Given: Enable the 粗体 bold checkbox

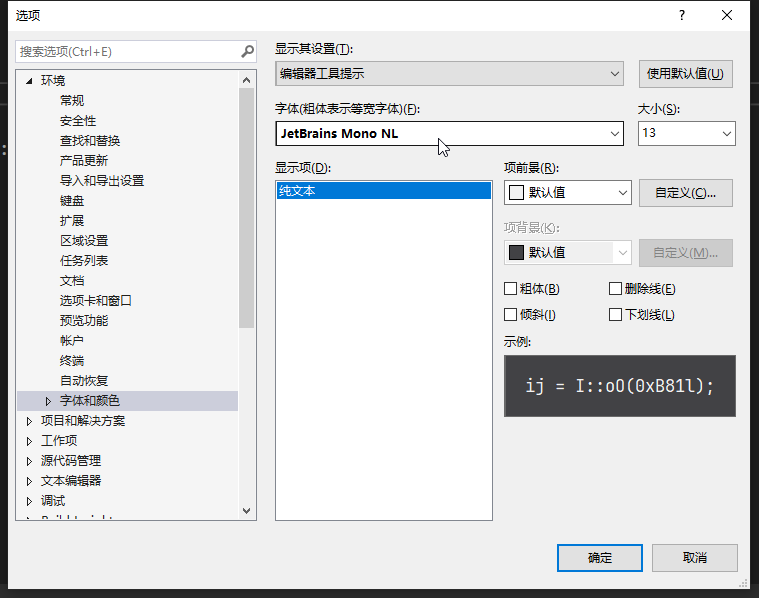Looking at the screenshot, I should [511, 289].
